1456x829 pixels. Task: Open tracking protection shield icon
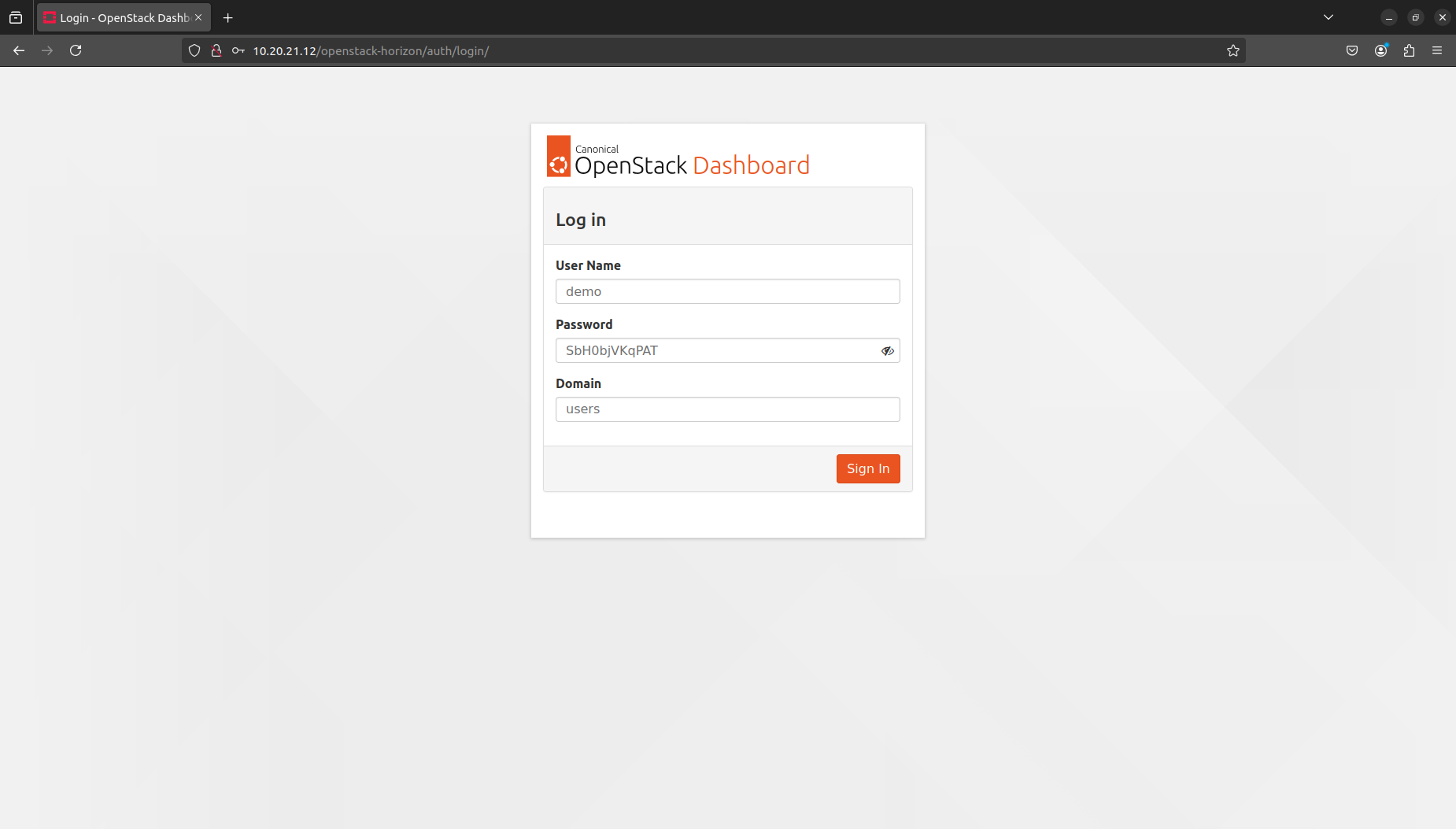194,50
